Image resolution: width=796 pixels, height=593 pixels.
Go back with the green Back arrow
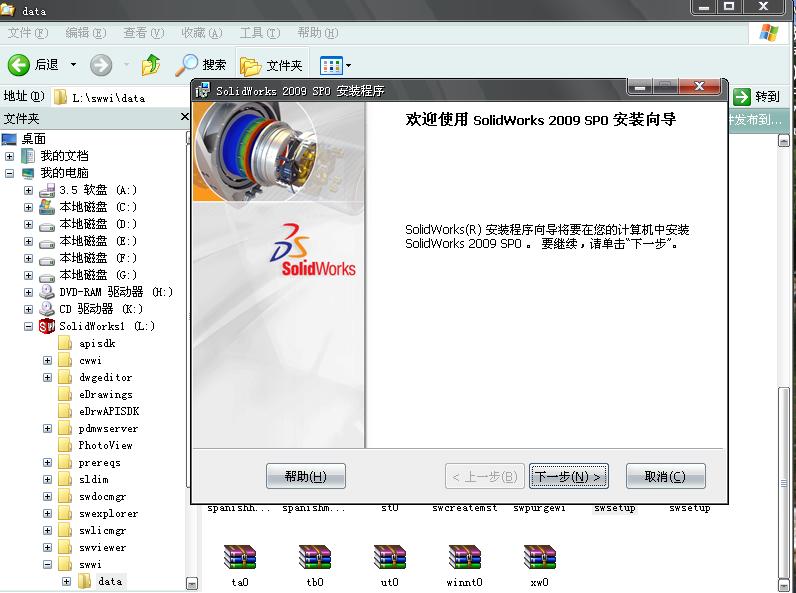click(x=19, y=65)
